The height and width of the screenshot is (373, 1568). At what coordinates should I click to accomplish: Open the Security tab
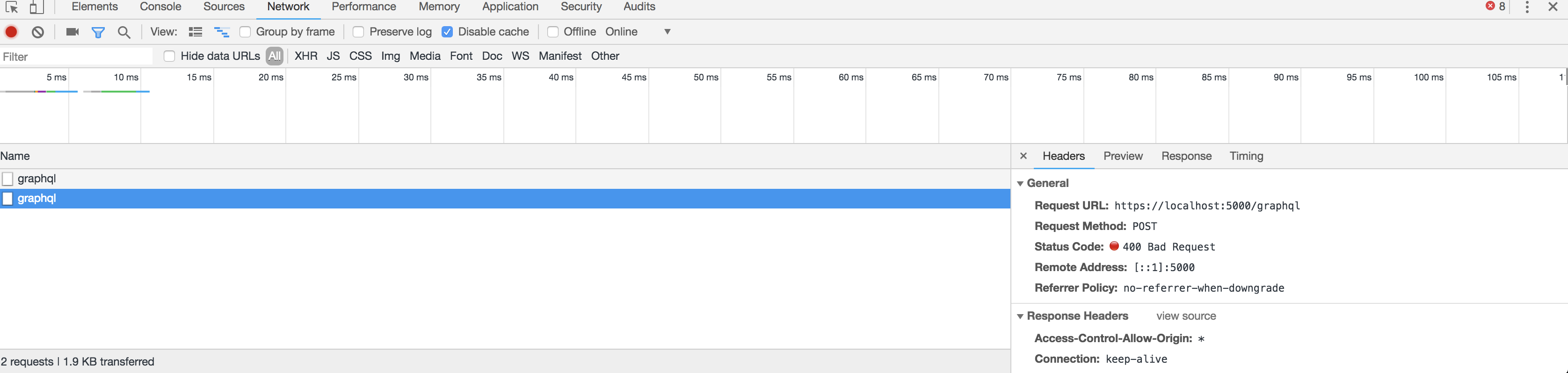[x=581, y=7]
